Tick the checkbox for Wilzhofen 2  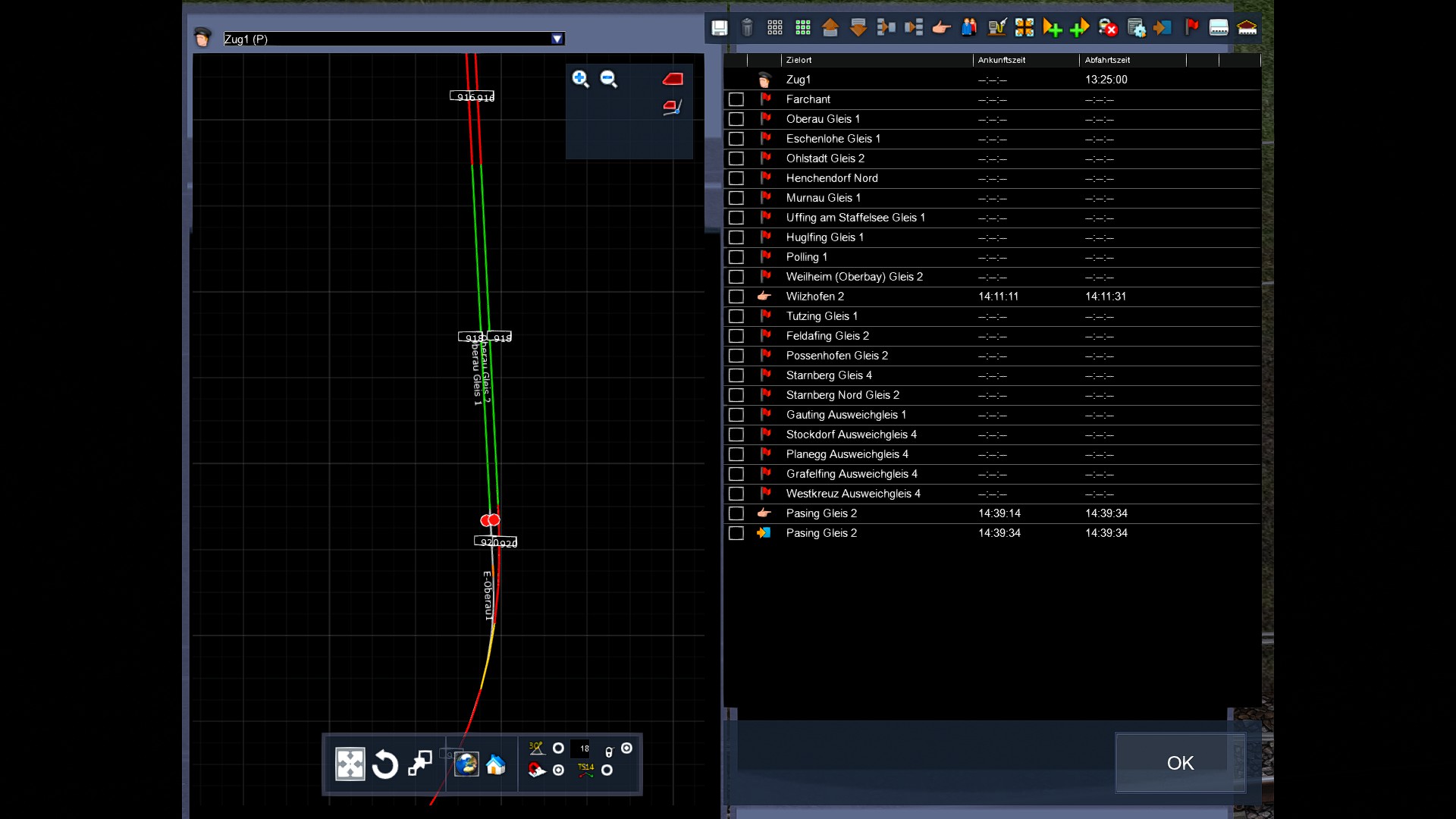(736, 297)
